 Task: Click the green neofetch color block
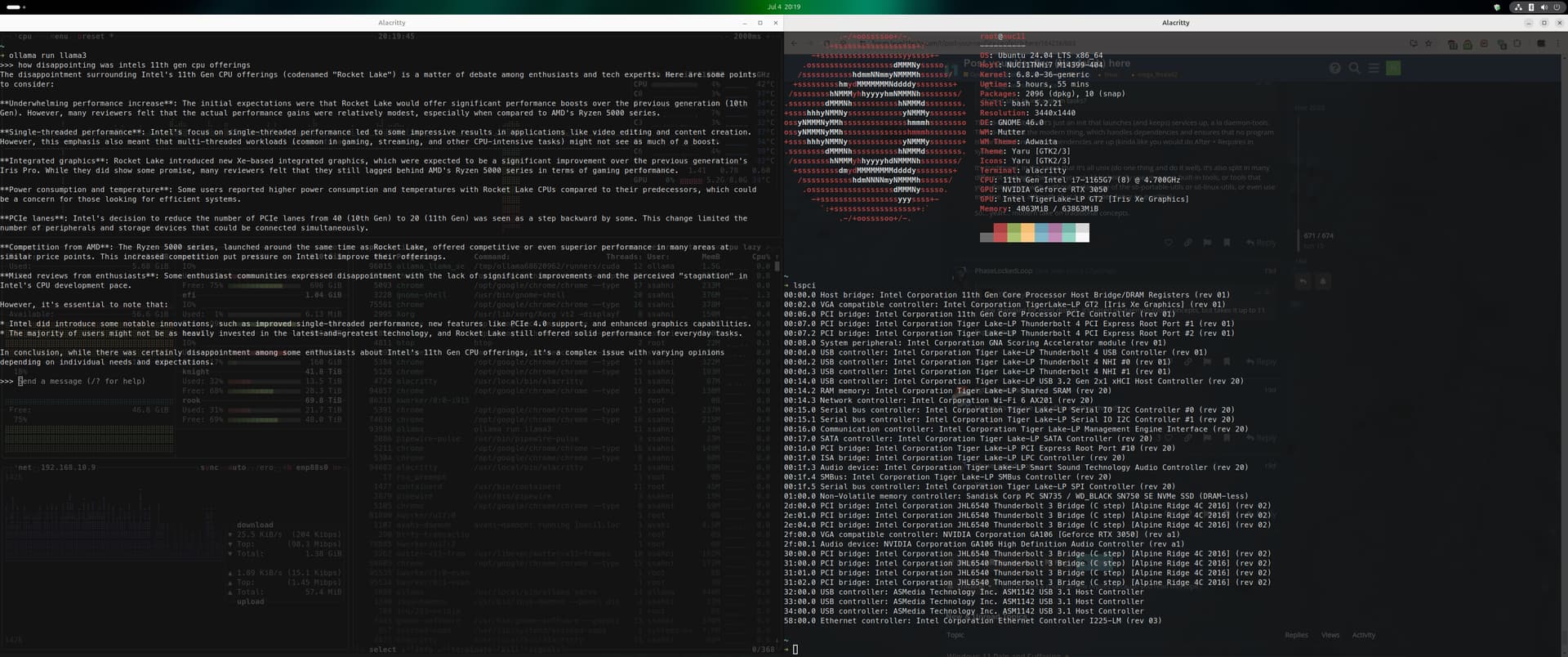tap(1014, 233)
